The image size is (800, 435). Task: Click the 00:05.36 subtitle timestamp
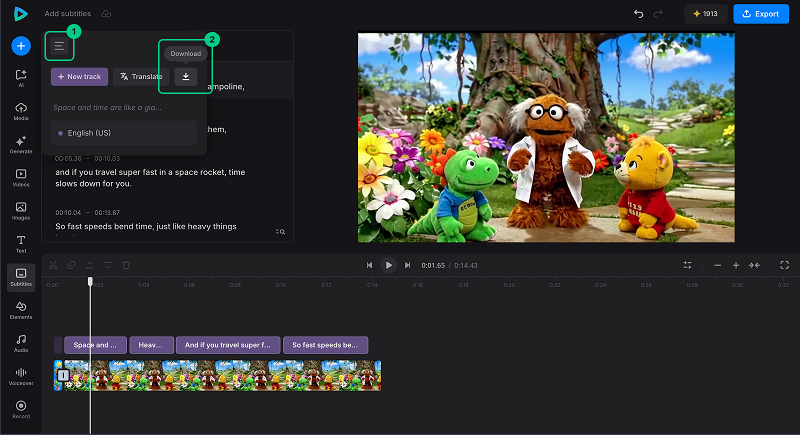tap(68, 159)
